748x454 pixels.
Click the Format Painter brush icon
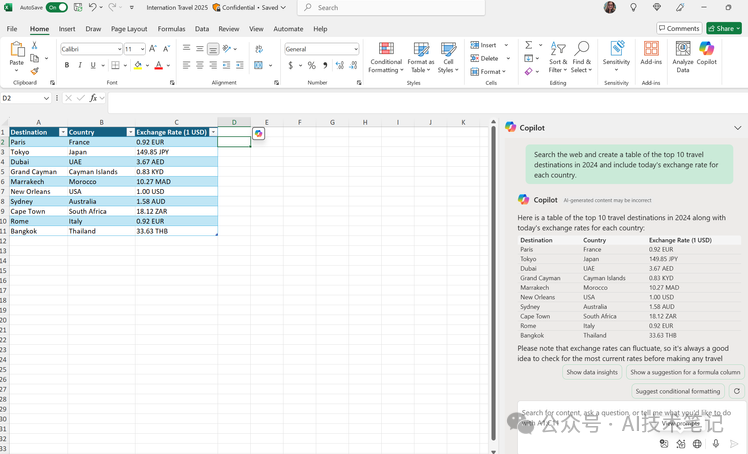34,71
